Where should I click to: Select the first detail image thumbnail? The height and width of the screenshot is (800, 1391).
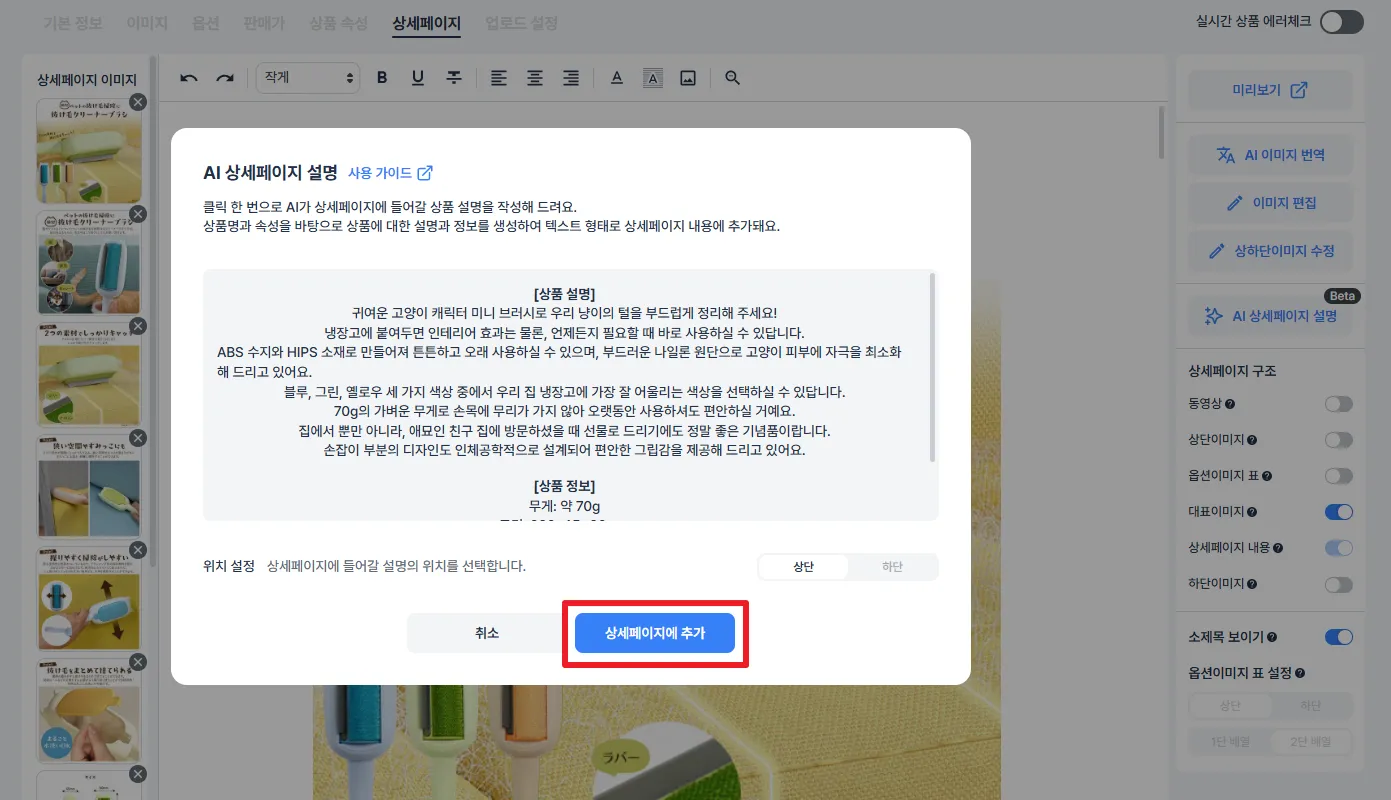88,151
